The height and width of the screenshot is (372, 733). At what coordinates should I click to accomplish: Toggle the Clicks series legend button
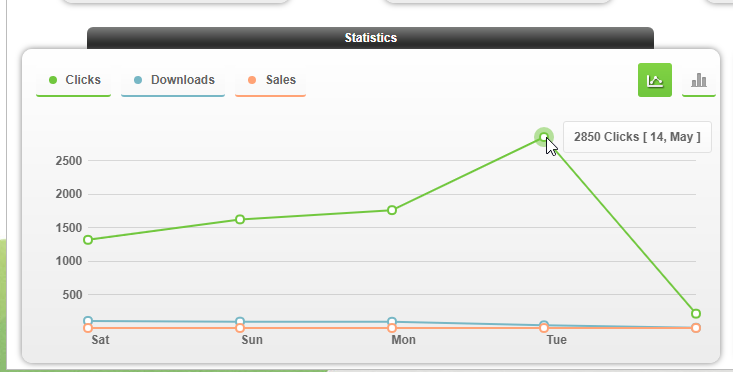coord(73,80)
